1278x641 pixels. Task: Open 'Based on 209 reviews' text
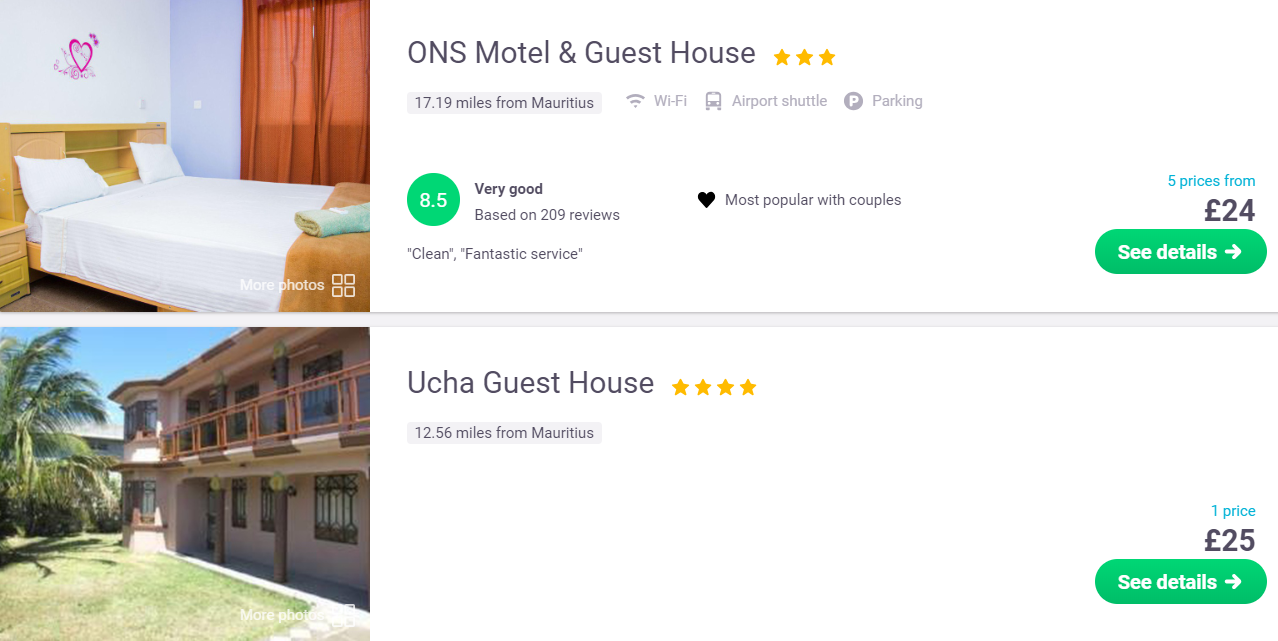click(547, 215)
